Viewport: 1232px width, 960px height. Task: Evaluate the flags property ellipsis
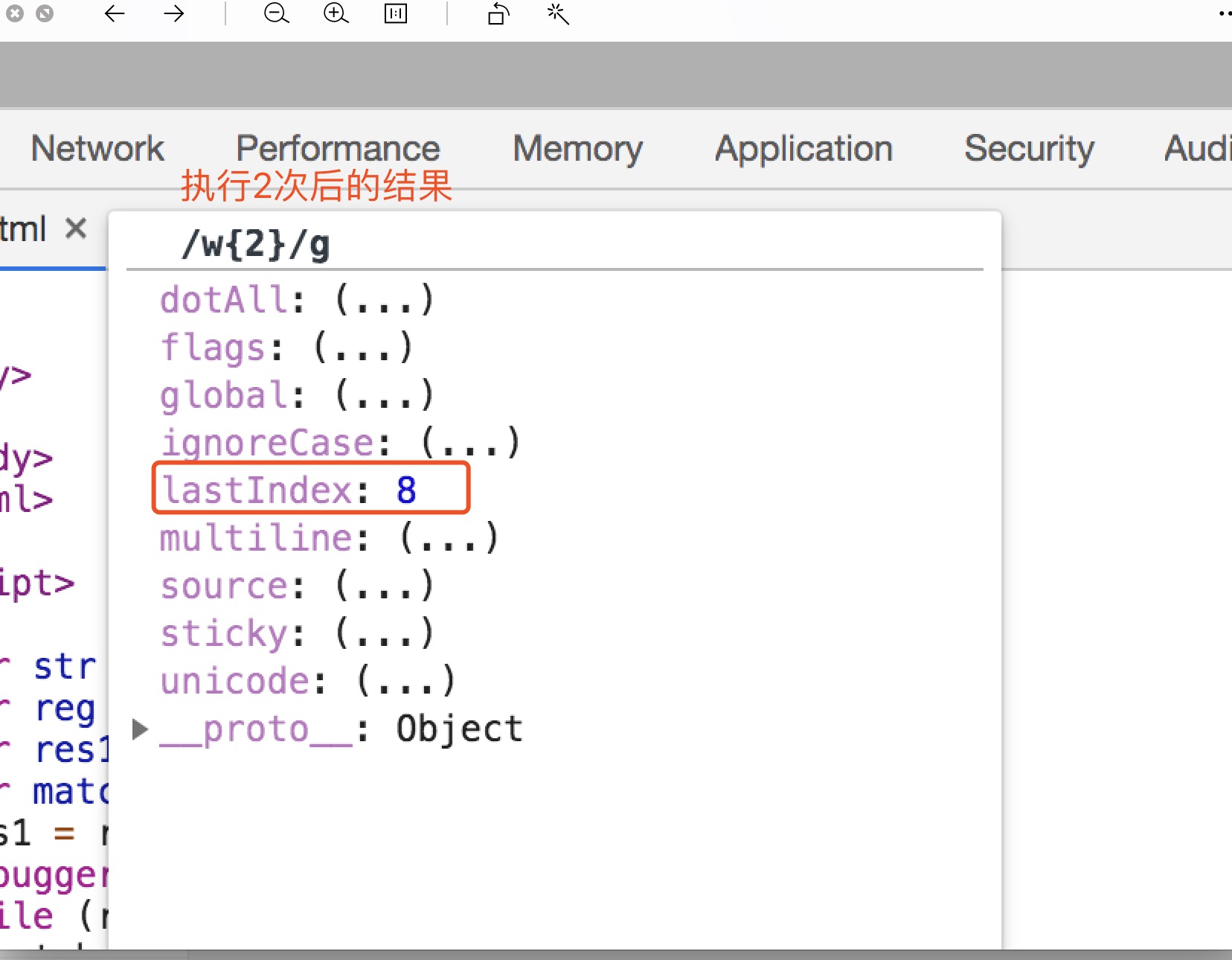coord(362,348)
